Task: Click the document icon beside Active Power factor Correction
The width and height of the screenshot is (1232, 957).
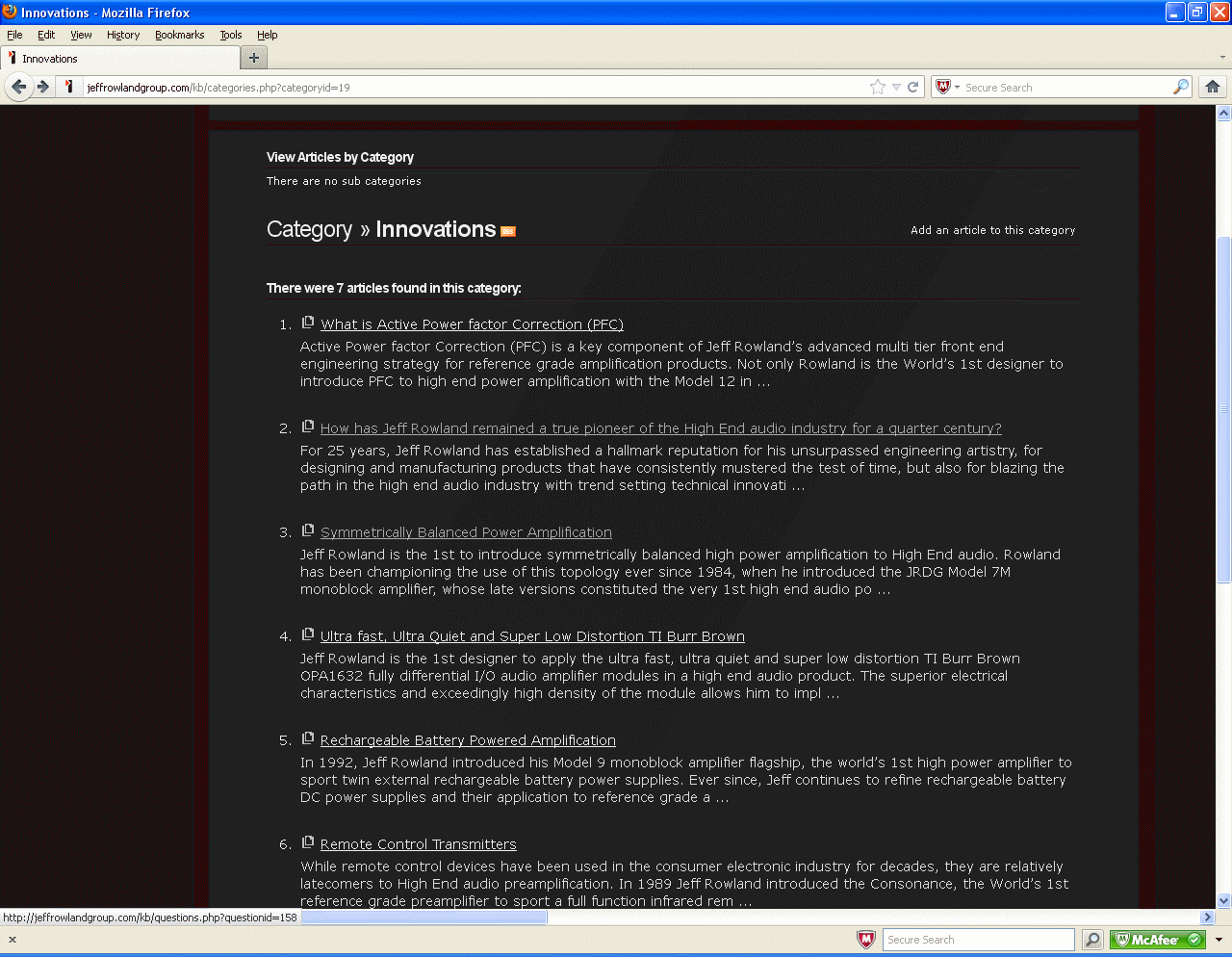Action: (x=308, y=323)
